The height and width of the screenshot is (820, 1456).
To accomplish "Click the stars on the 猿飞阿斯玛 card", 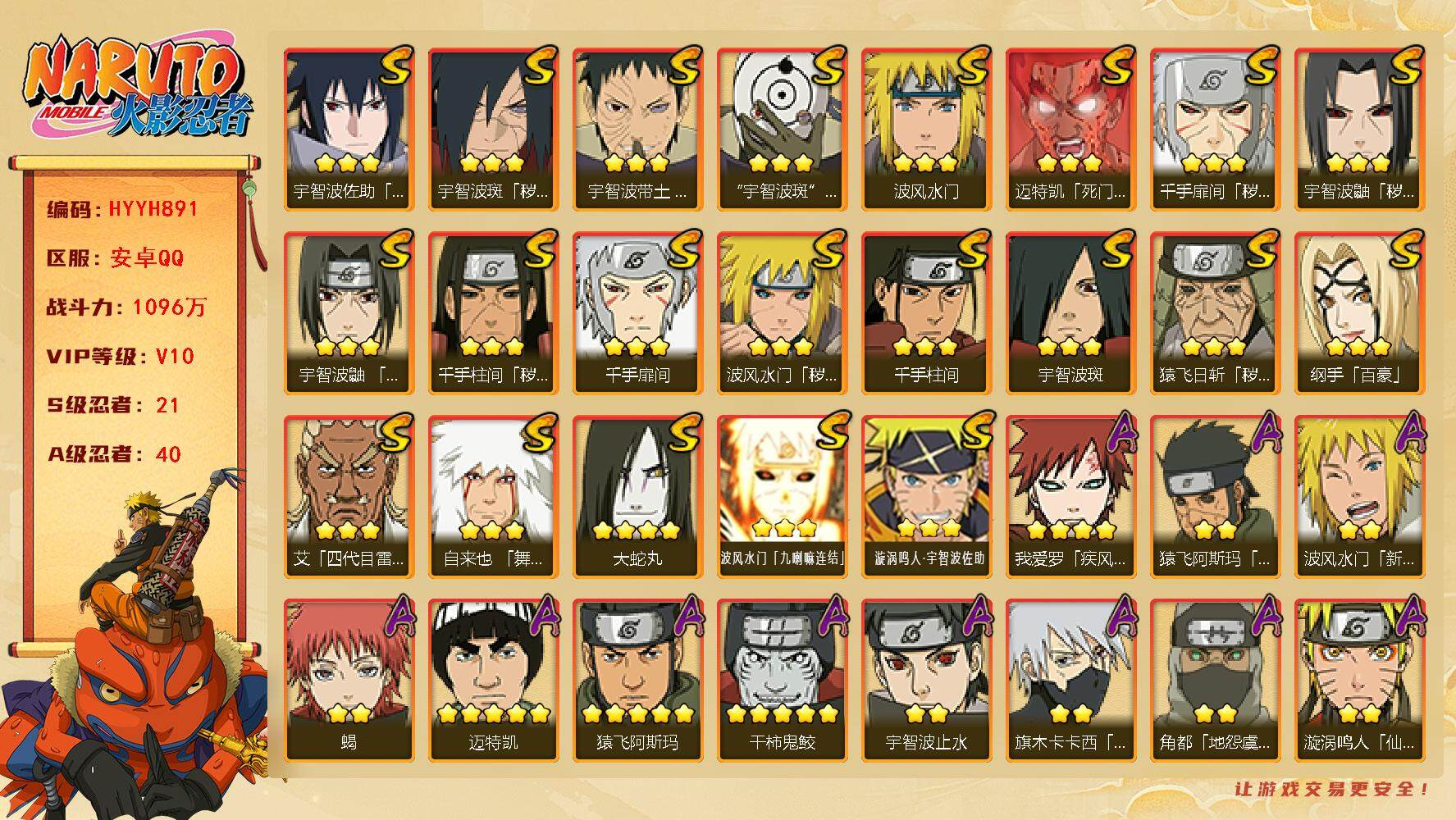I will [637, 713].
